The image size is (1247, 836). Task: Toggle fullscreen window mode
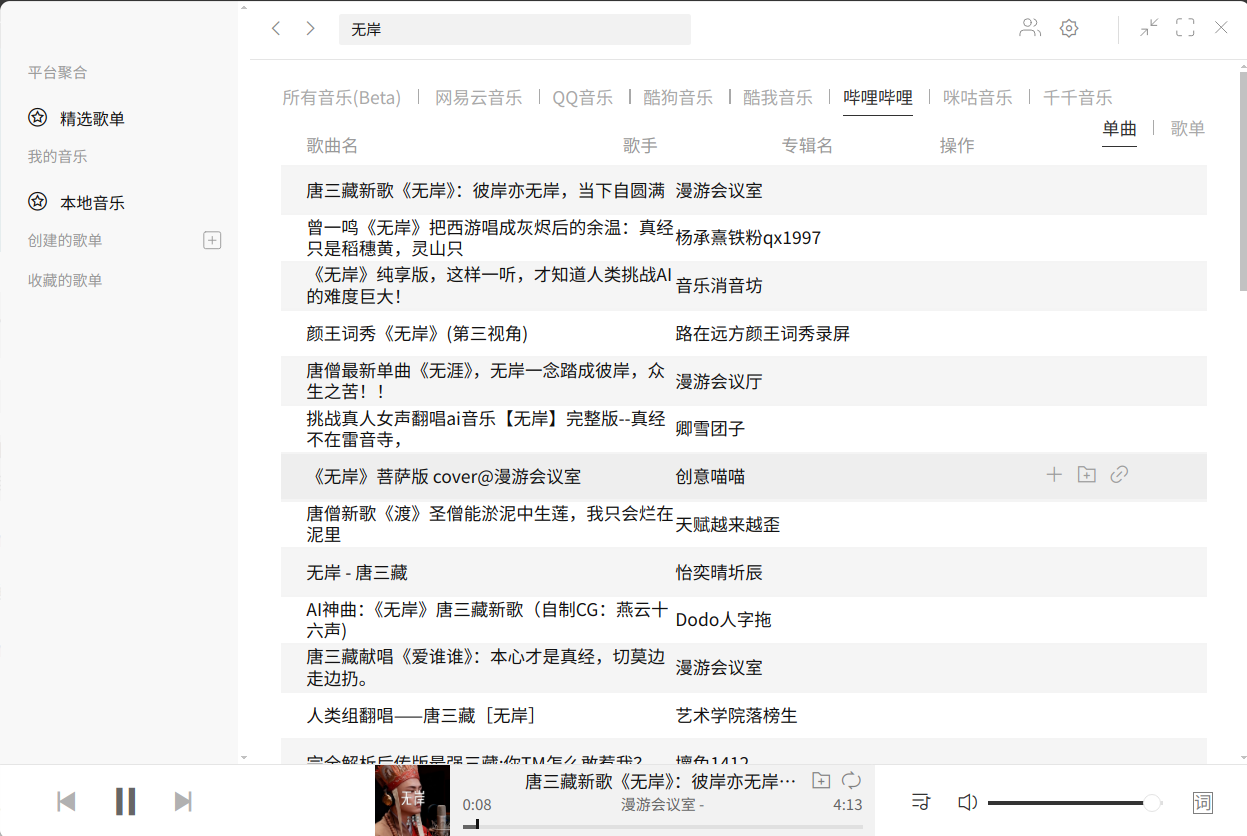(1186, 28)
